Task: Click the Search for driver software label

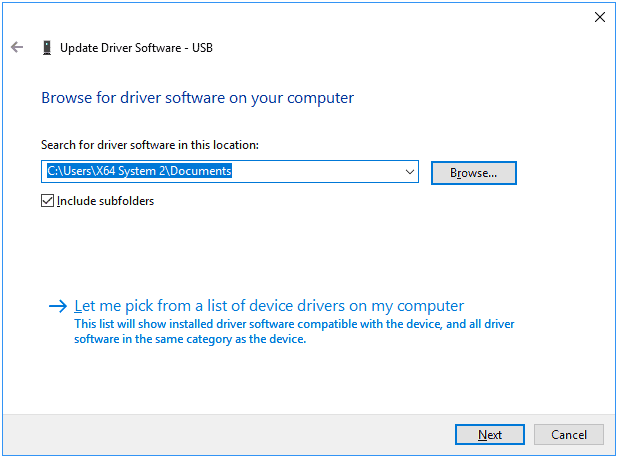Action: 149,145
